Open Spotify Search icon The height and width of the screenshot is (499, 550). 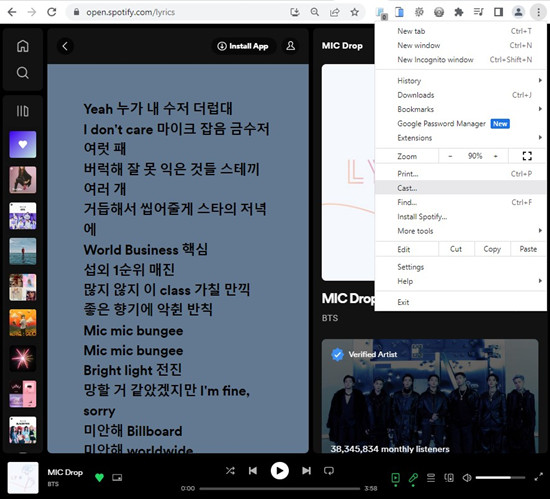click(x=23, y=73)
